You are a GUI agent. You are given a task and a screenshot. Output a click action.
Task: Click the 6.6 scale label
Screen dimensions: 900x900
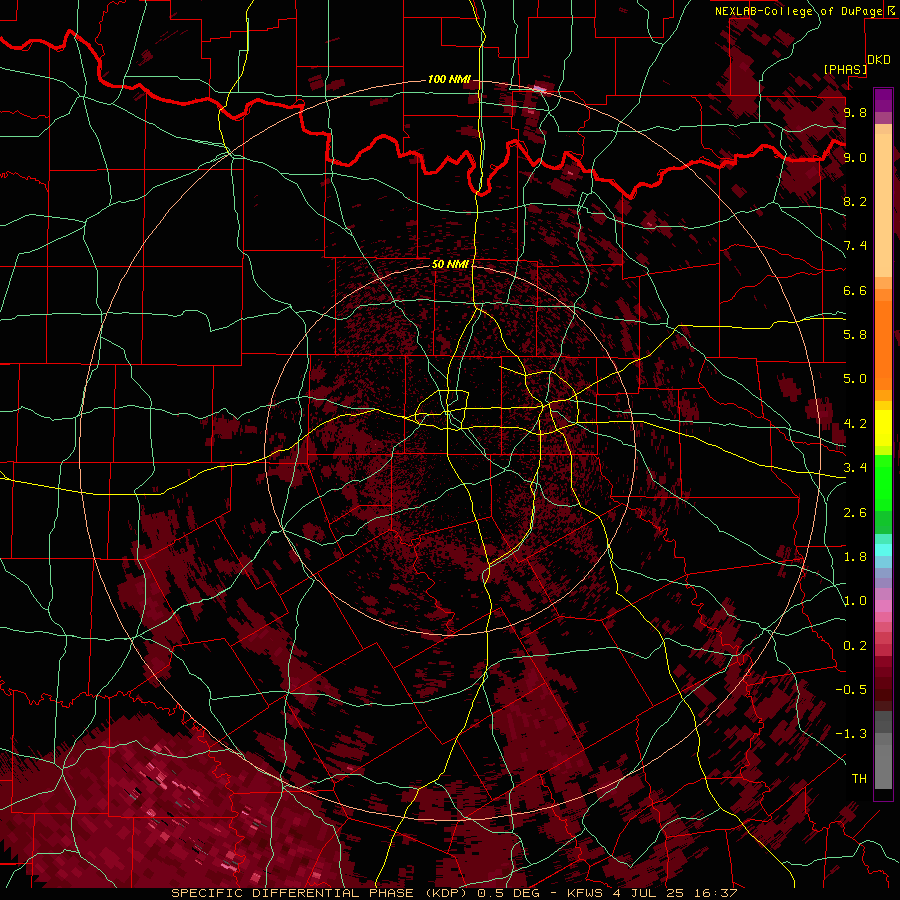tap(855, 290)
